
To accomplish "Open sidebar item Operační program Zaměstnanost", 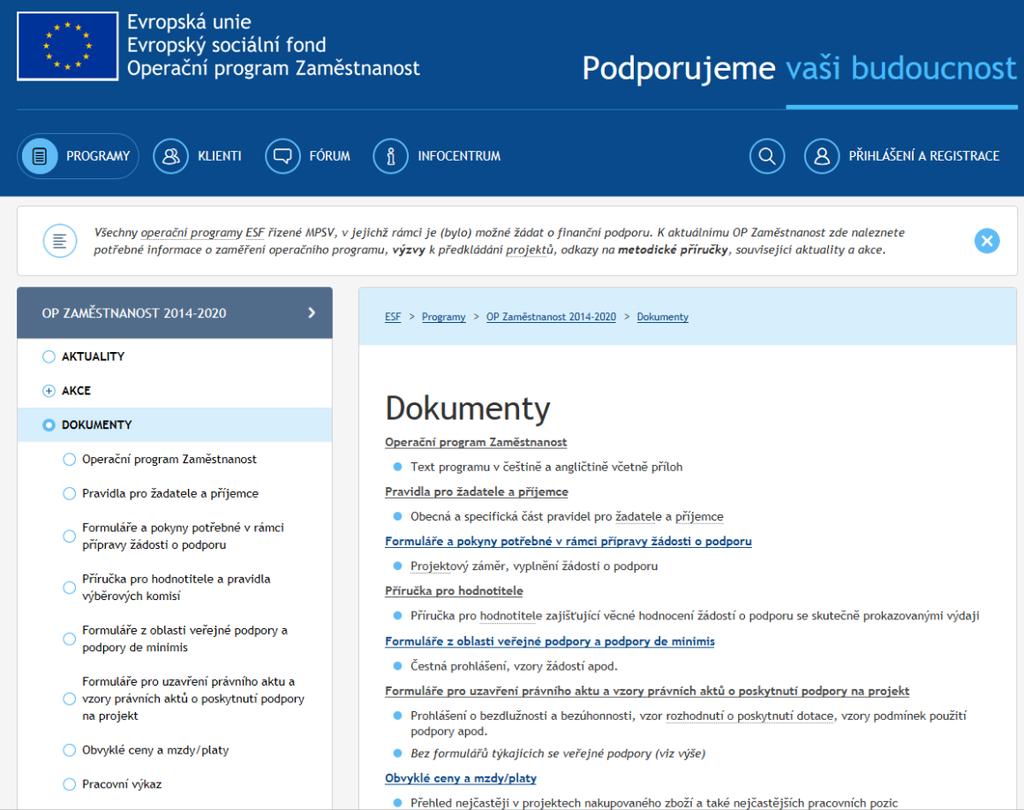I will pos(169,459).
